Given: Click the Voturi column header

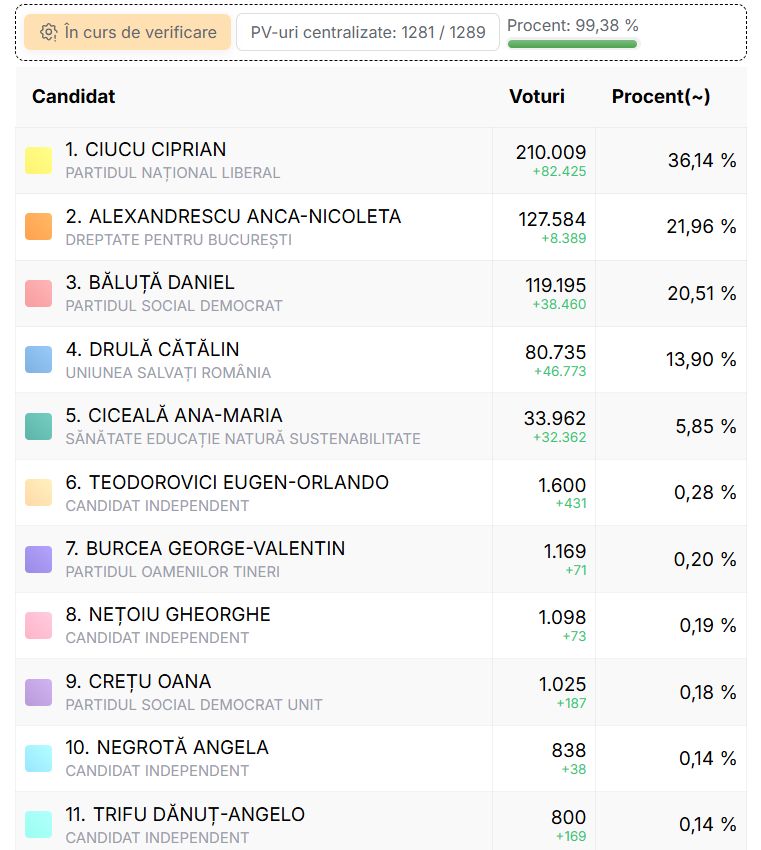Looking at the screenshot, I should click(537, 96).
